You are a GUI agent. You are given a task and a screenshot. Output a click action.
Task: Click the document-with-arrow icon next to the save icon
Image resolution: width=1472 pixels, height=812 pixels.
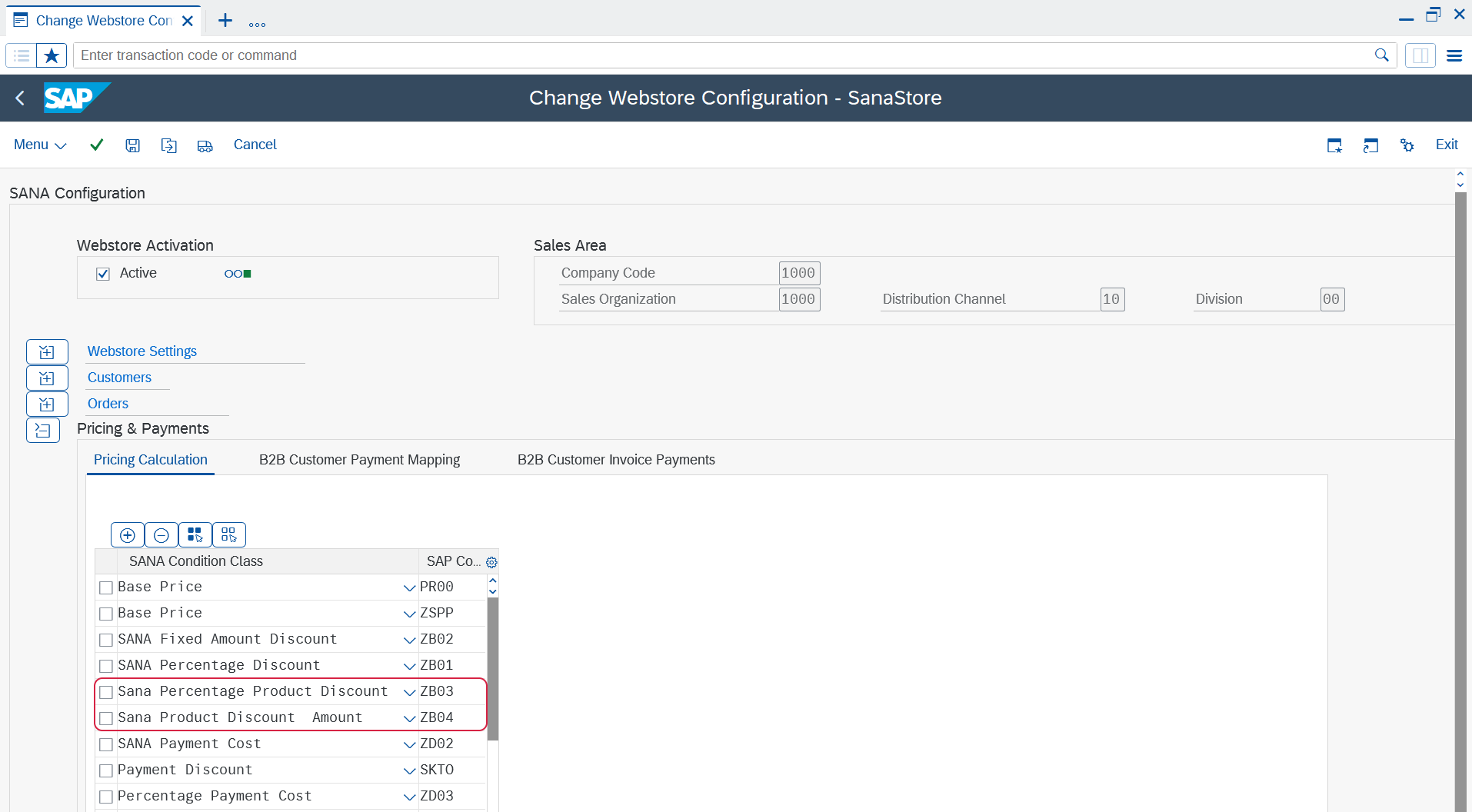168,145
